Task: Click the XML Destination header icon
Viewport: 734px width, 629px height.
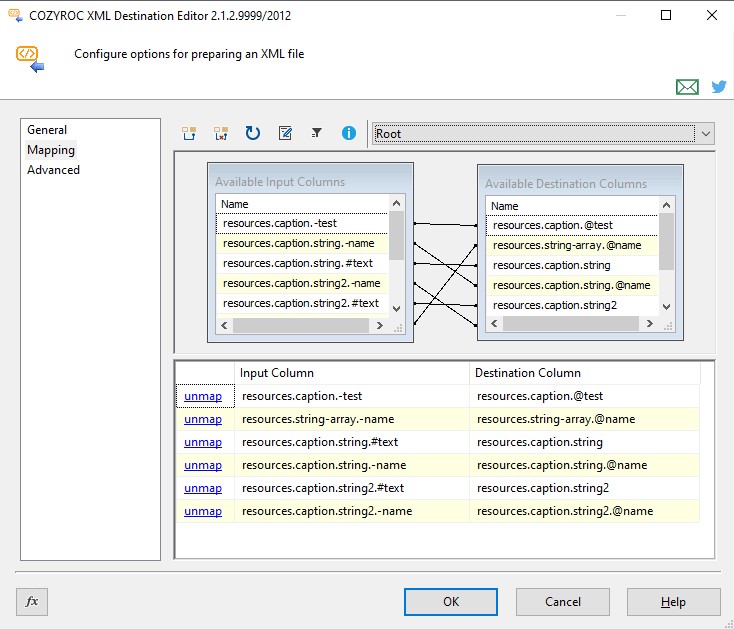Action: [x=29, y=59]
